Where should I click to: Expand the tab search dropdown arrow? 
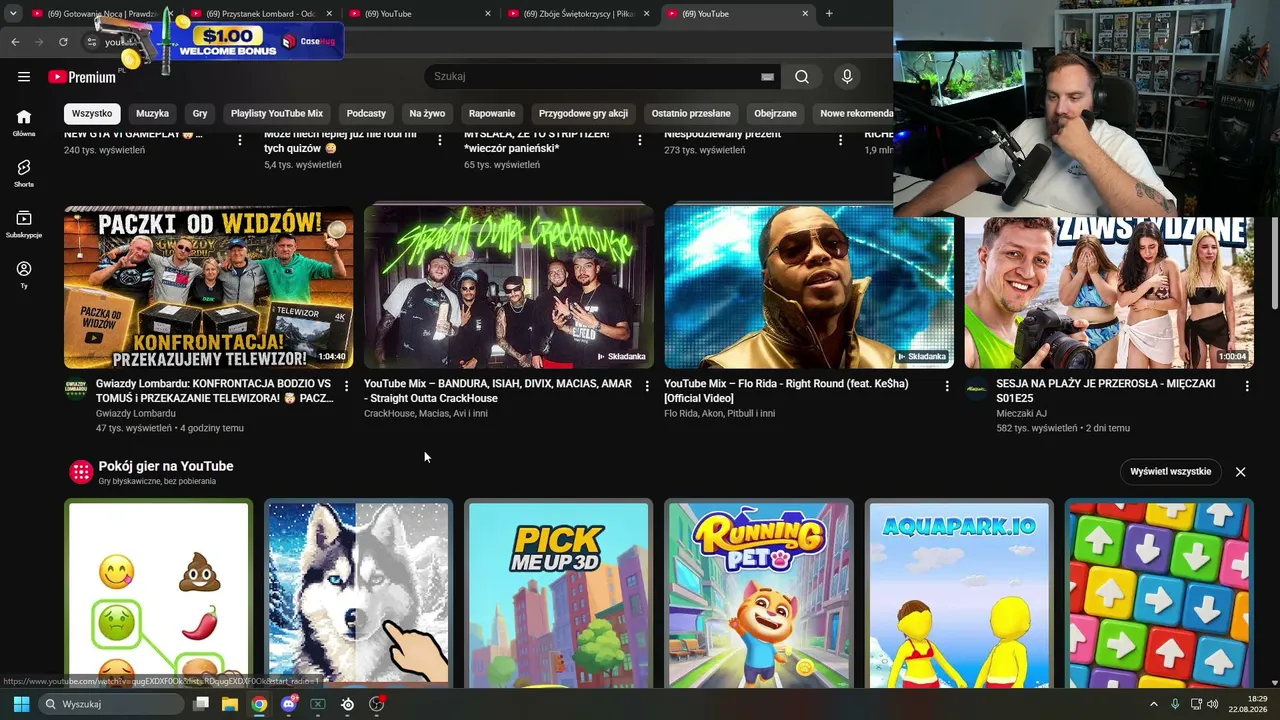(x=13, y=14)
